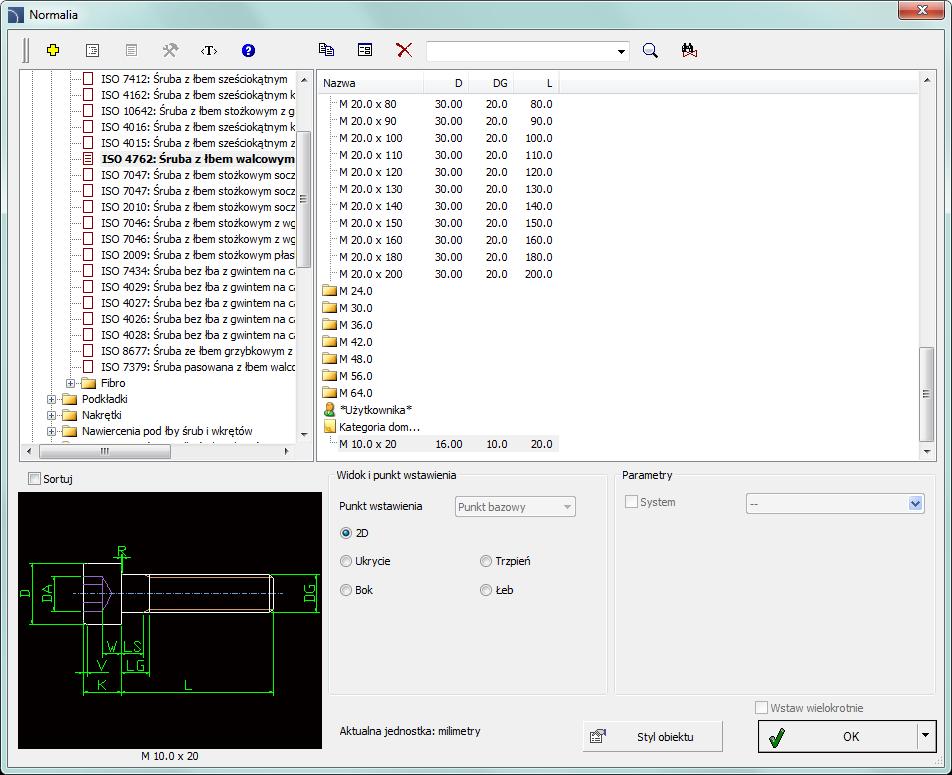Screen dimensions: 952x775
Task: Click the Kategoria dom... folder icon
Action: coord(330,426)
